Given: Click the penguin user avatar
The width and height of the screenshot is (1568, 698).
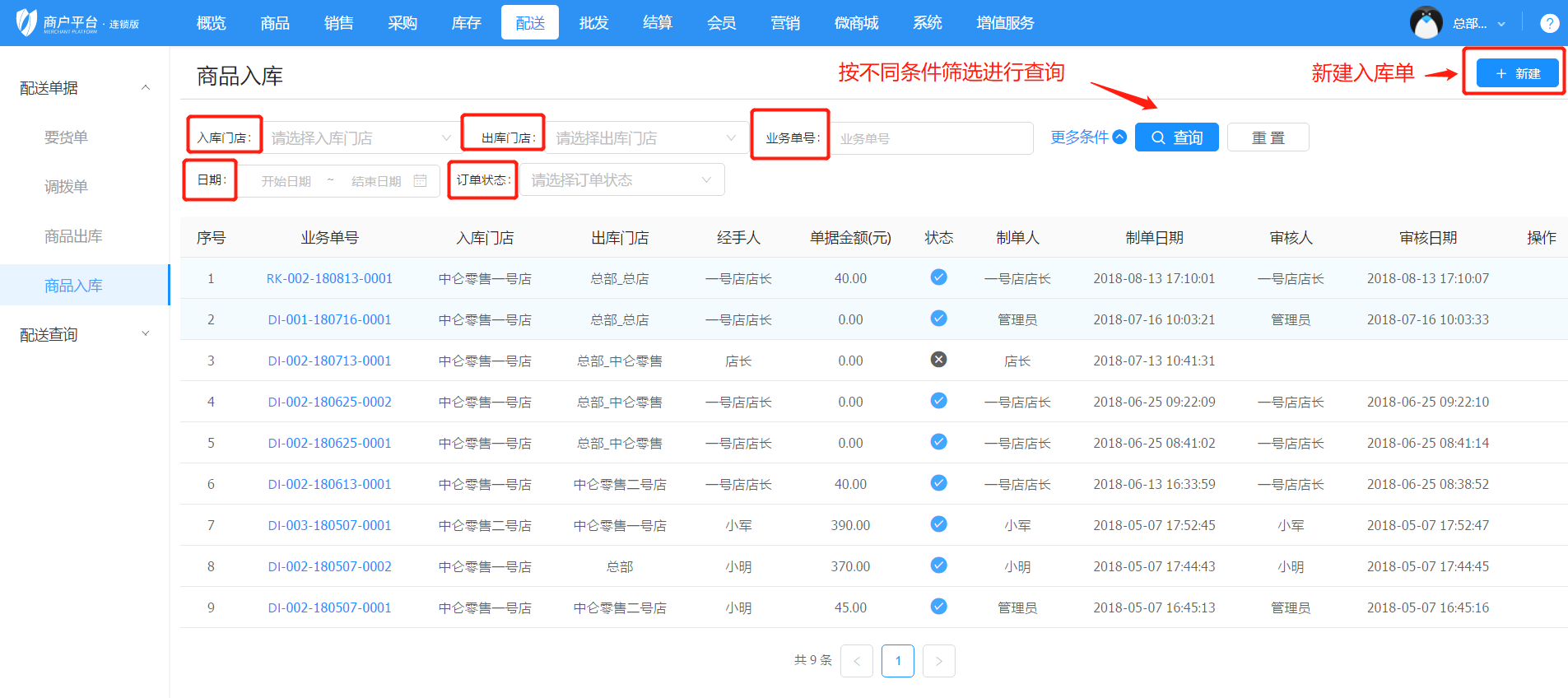Looking at the screenshot, I should pyautogui.click(x=1426, y=23).
